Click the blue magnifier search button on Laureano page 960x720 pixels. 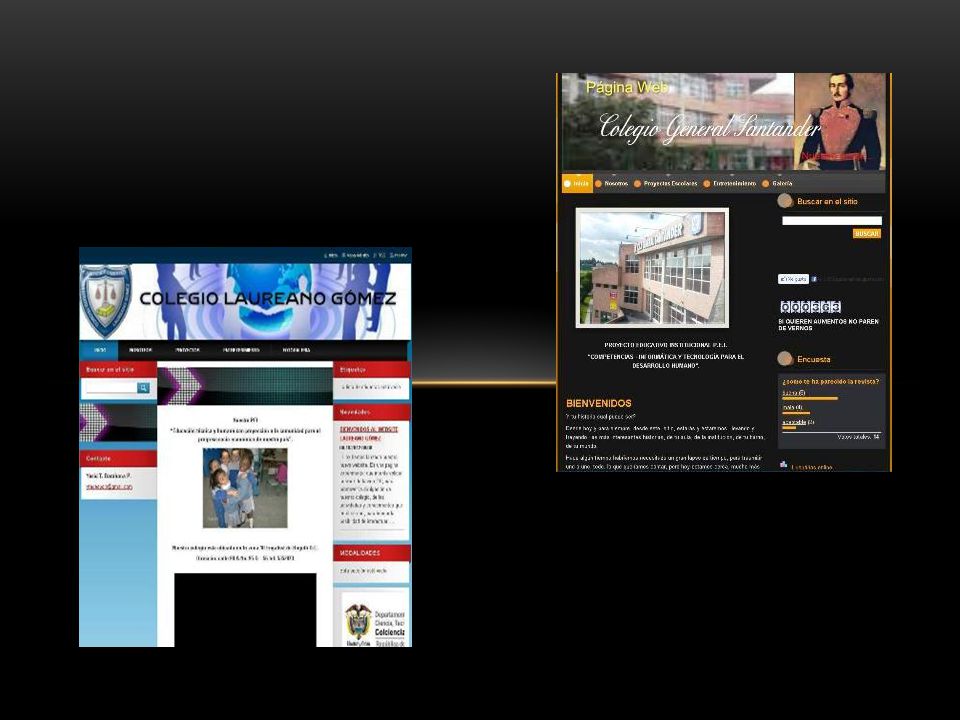tap(143, 388)
